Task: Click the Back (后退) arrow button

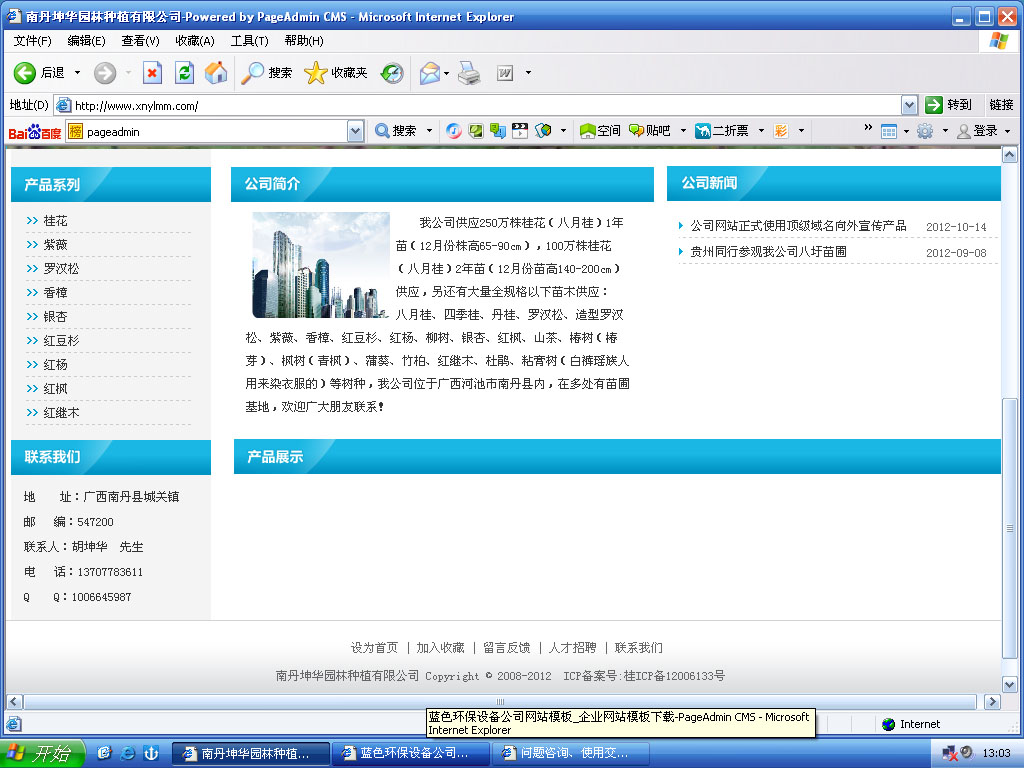Action: 26,73
